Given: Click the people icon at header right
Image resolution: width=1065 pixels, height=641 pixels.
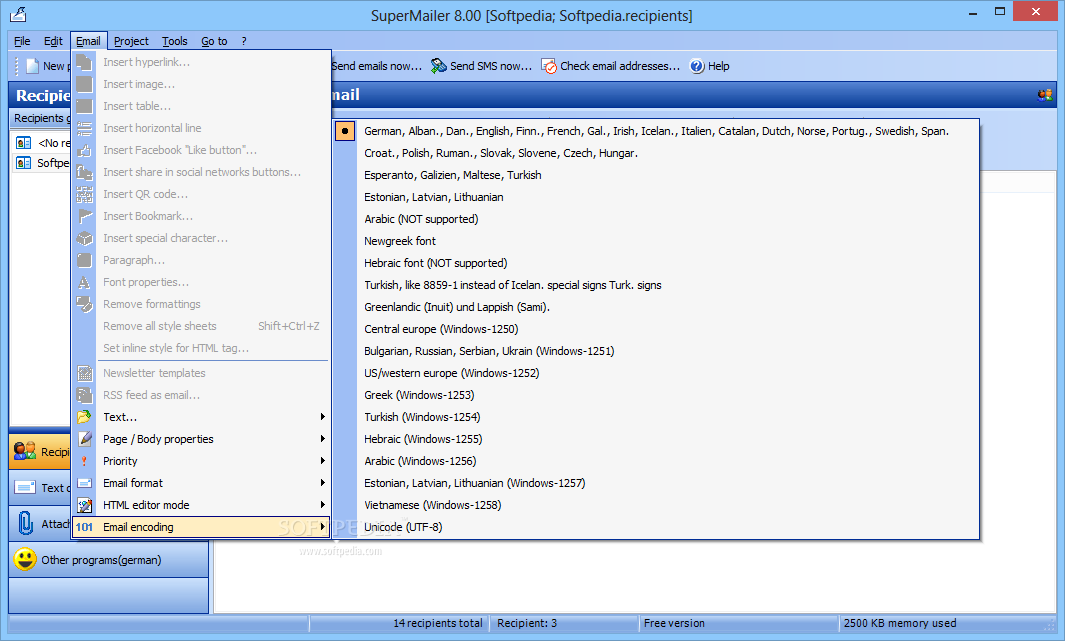Looking at the screenshot, I should [1045, 95].
